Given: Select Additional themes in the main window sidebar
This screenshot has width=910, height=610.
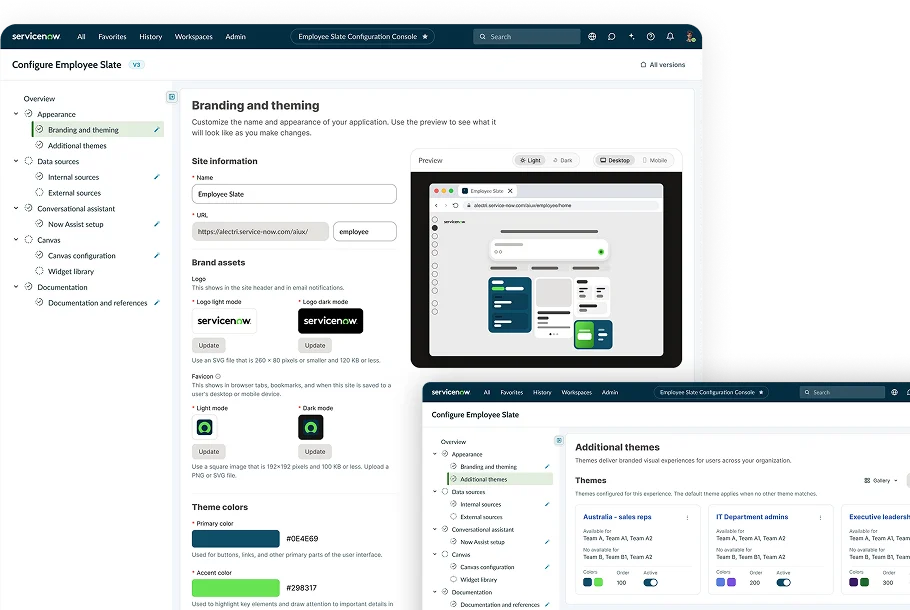Looking at the screenshot, I should pyautogui.click(x=77, y=146).
